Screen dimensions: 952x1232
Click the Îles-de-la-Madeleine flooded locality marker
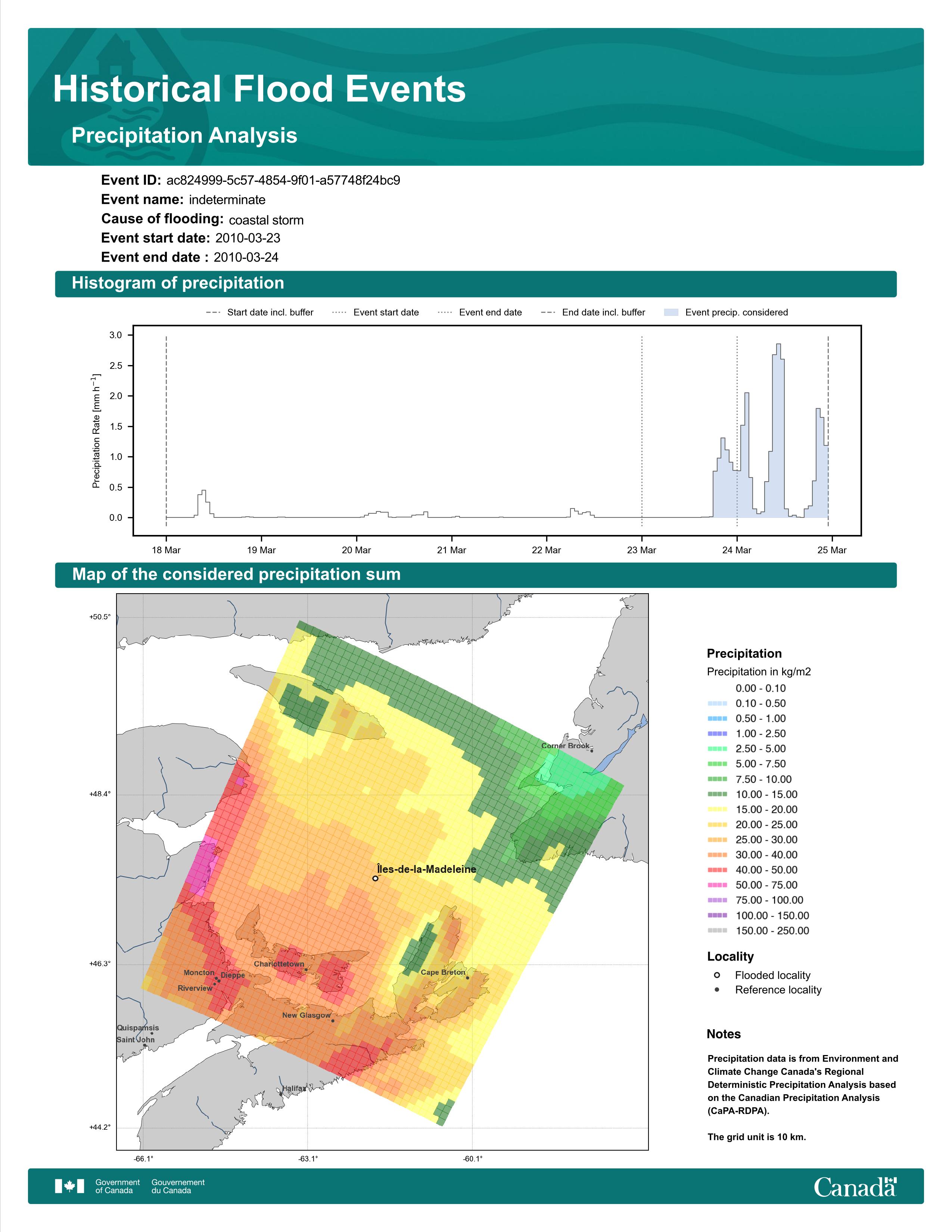pyautogui.click(x=375, y=878)
